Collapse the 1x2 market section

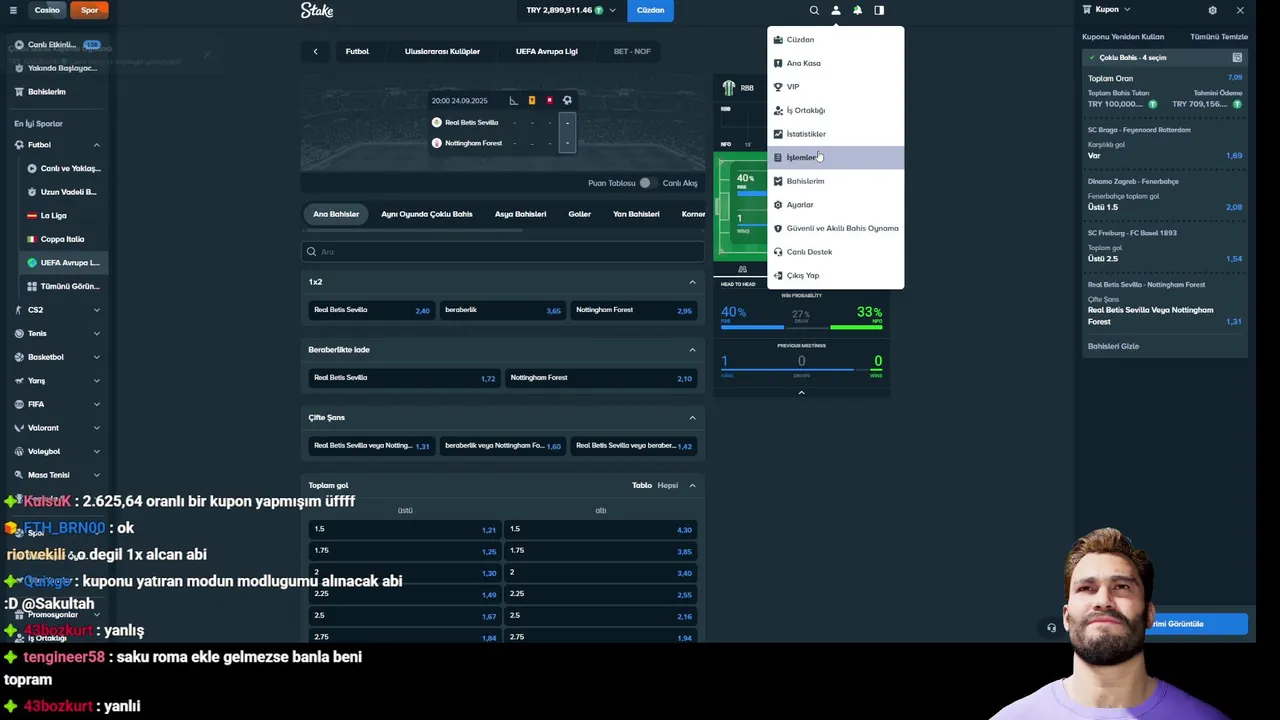point(692,282)
